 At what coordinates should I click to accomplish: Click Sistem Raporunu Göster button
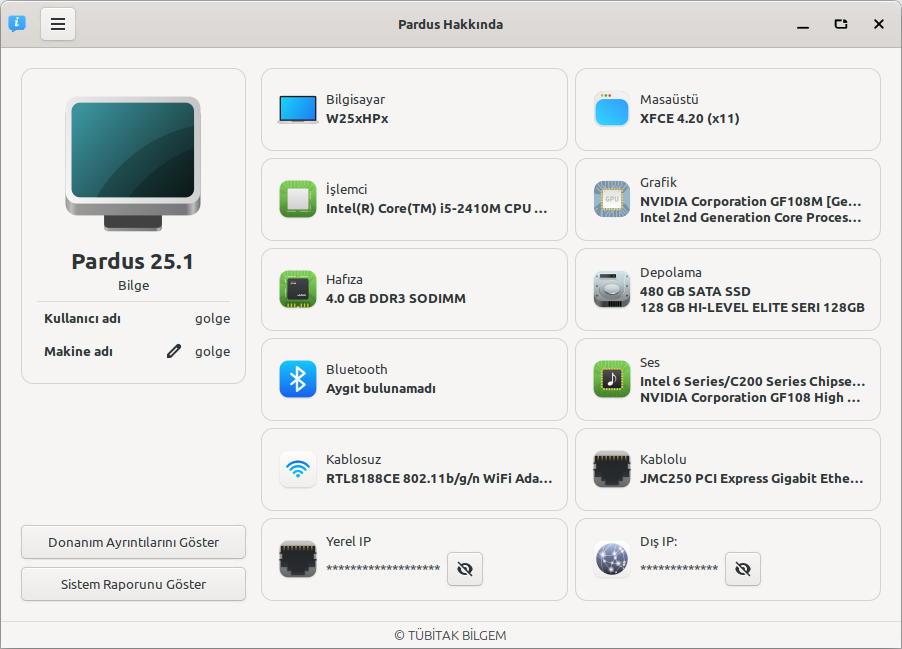[133, 584]
